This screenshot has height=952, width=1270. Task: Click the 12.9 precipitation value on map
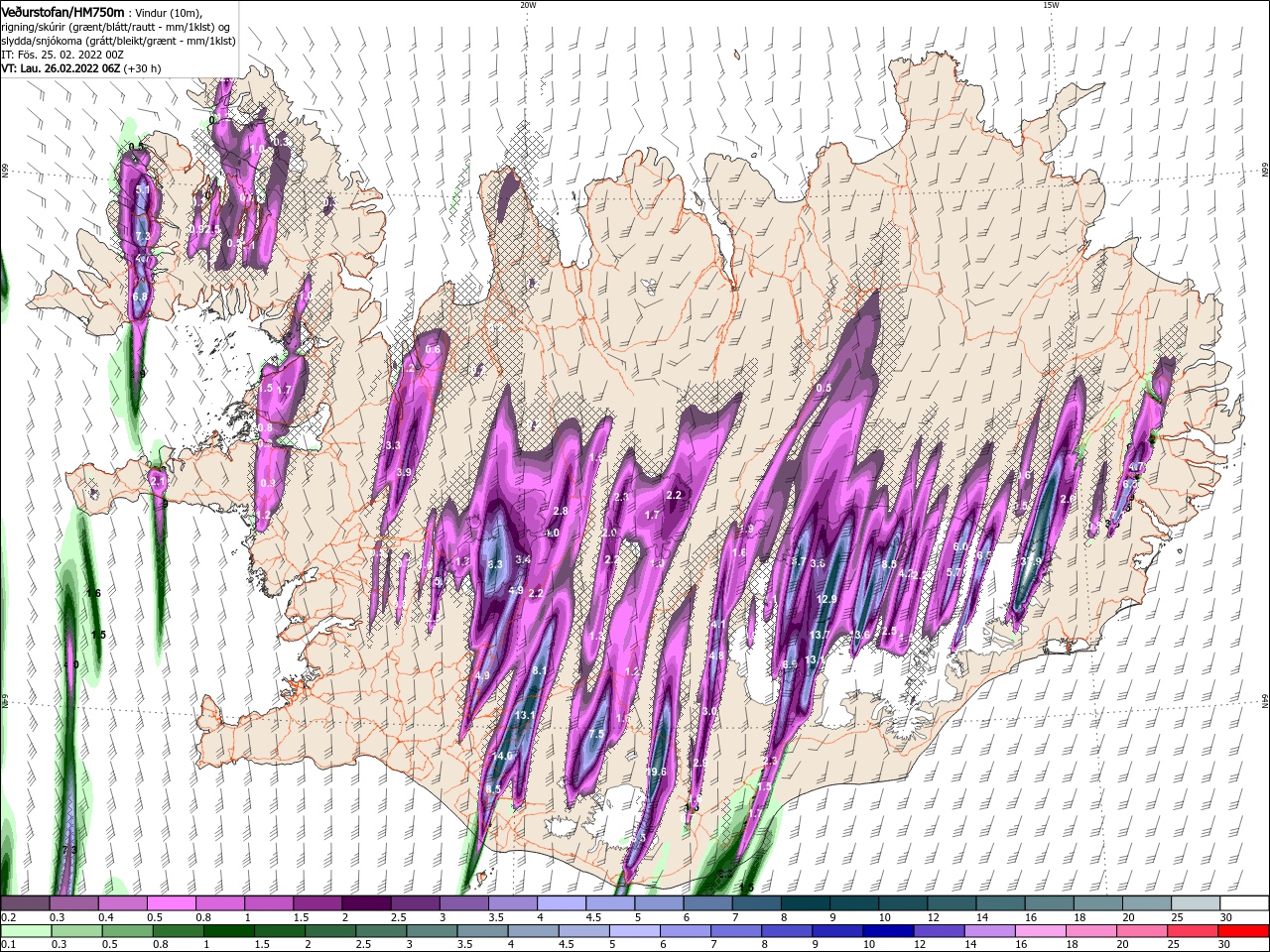click(826, 599)
